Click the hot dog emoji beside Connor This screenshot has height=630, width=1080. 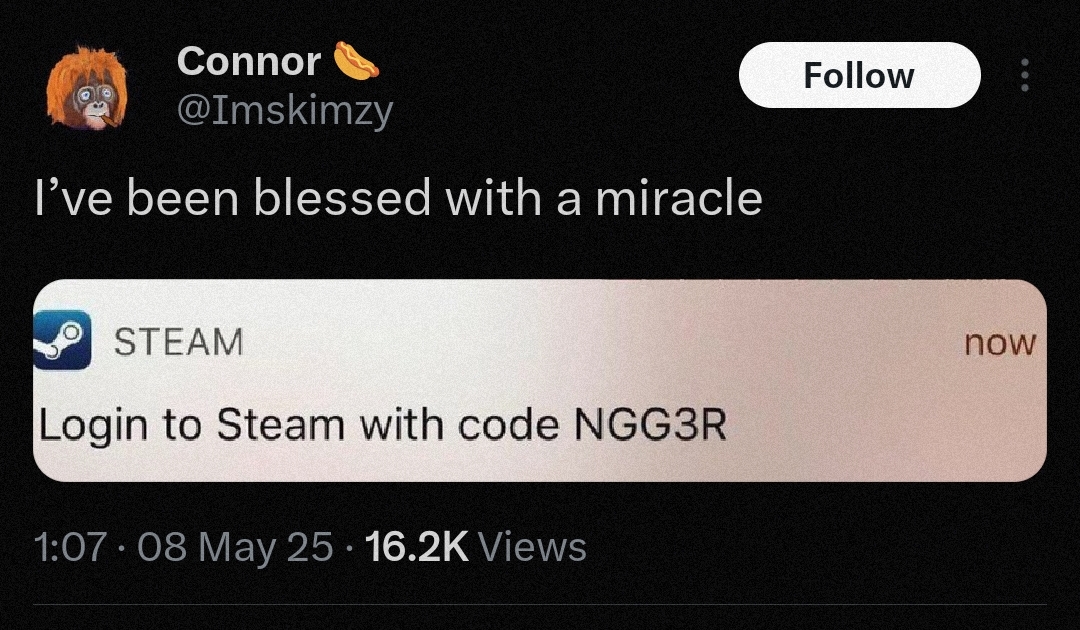pyautogui.click(x=356, y=61)
